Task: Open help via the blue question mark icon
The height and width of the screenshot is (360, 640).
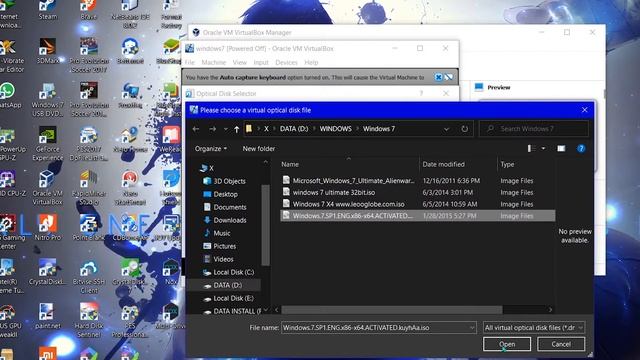Action: 581,149
